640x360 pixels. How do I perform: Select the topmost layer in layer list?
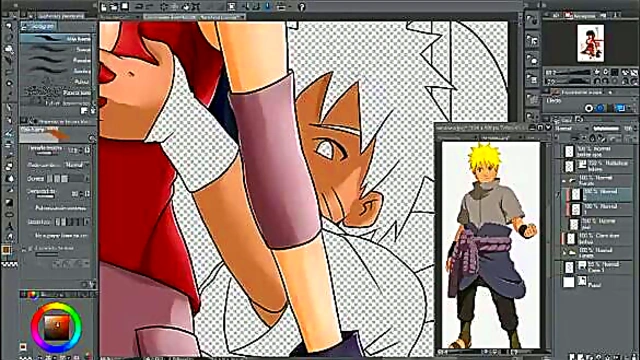pos(598,151)
